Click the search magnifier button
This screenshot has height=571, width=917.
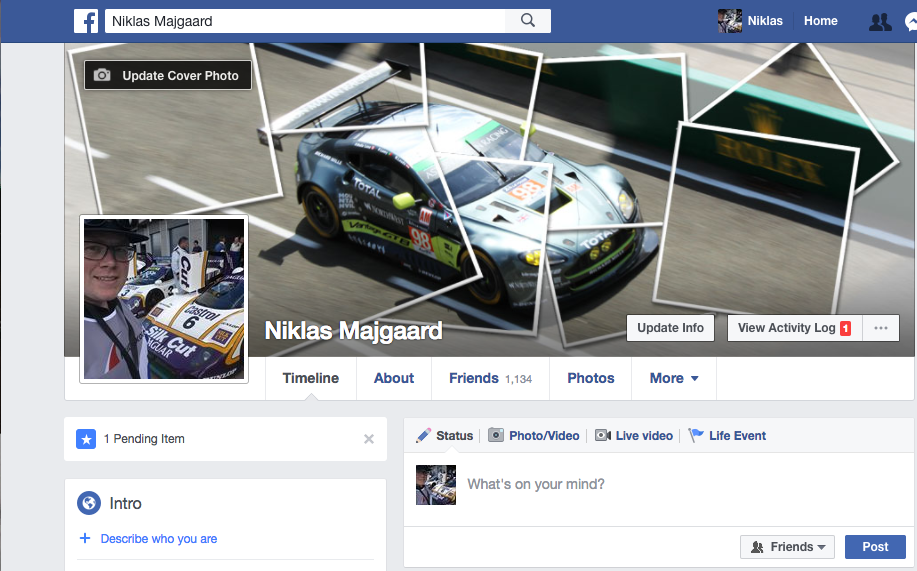pyautogui.click(x=527, y=21)
